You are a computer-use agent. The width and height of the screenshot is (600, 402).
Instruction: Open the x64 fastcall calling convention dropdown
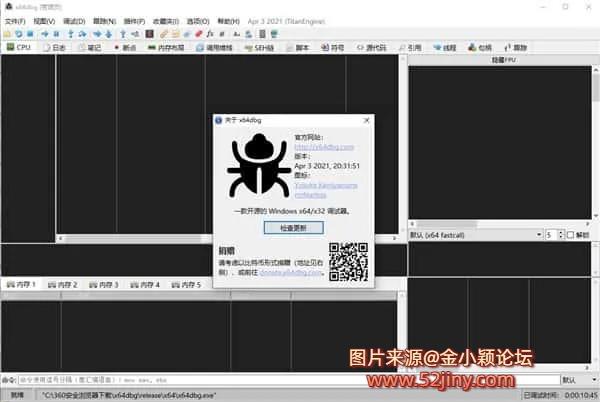[x=476, y=235]
